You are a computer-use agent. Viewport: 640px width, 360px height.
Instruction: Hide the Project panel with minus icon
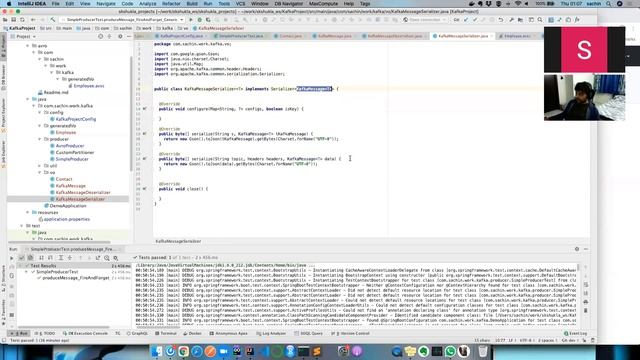pyautogui.click(x=129, y=36)
